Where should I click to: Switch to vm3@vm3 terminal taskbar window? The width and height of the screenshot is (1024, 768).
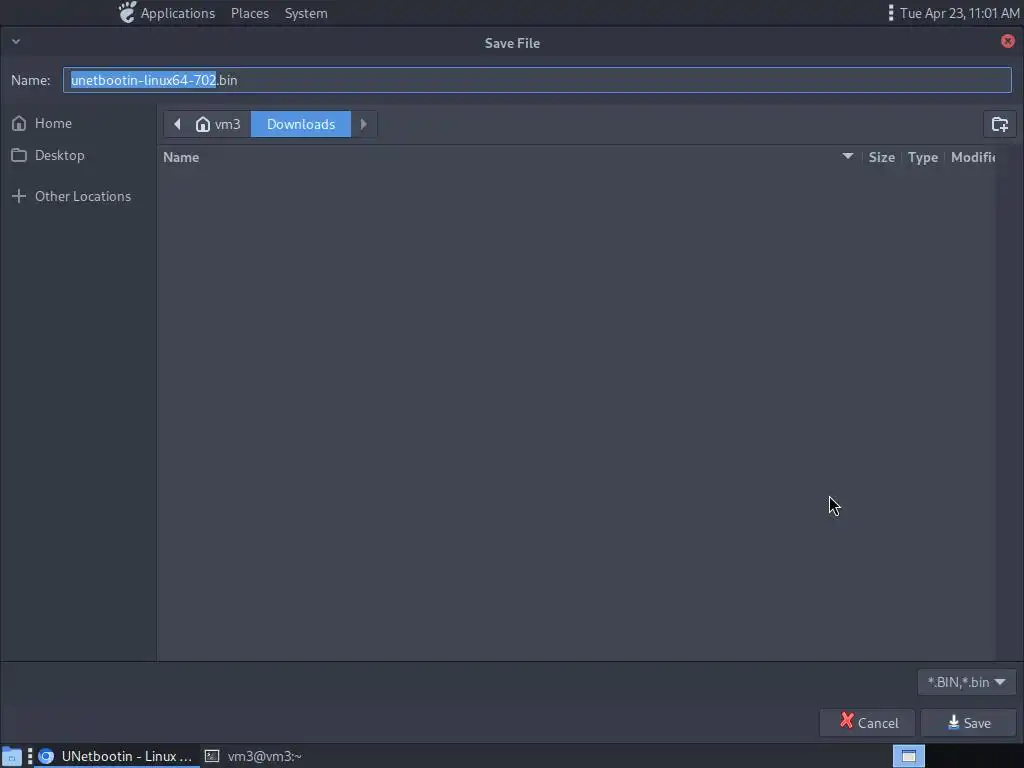tap(253, 756)
